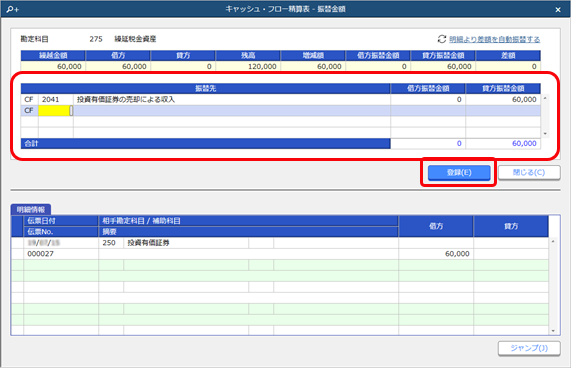This screenshot has width=571, height=368.
Task: Click the 貸方 header in detail table
Action: coord(511,226)
